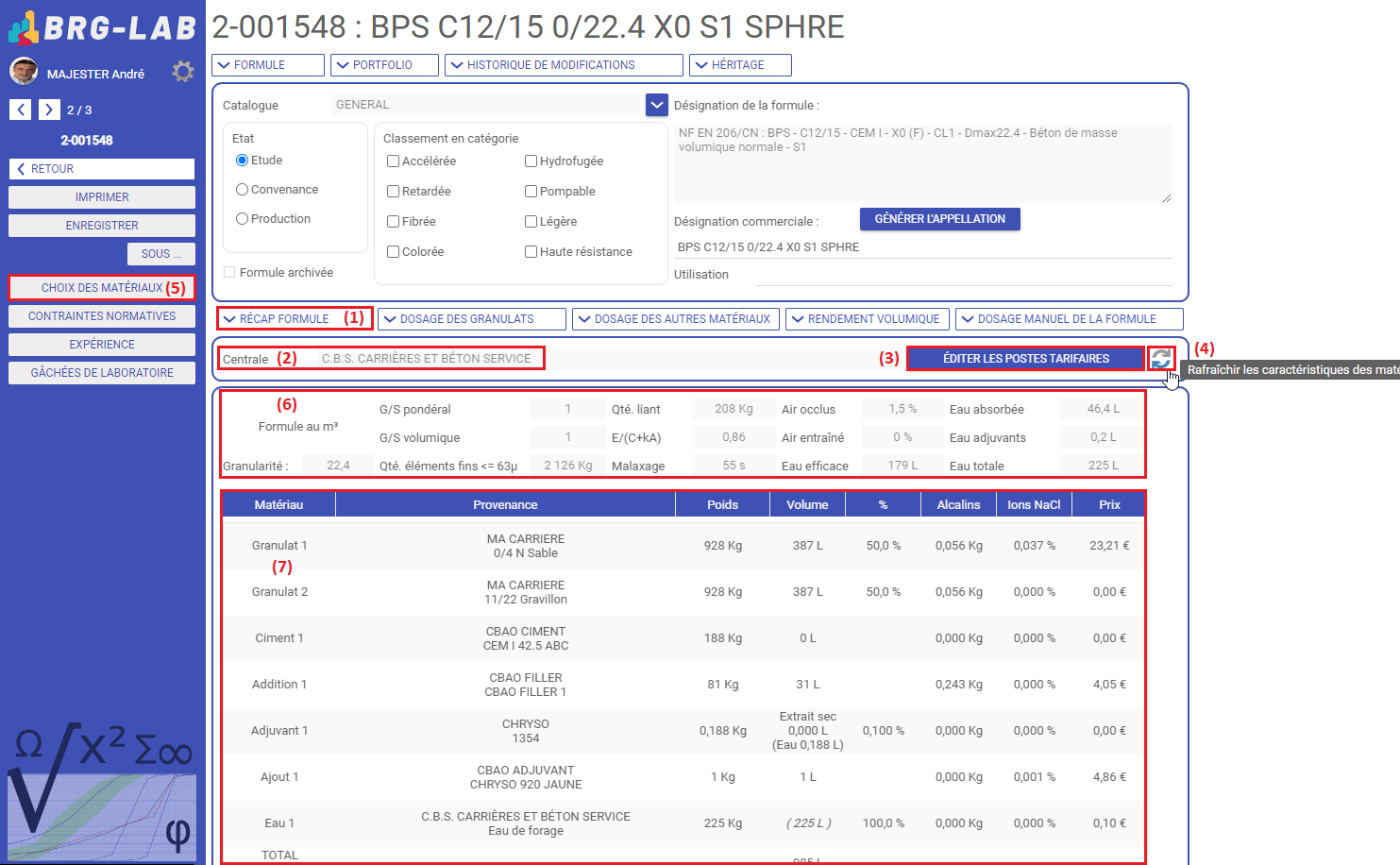Expand the HÉRITAGE section
Screen dimensions: 1400x865
(740, 65)
